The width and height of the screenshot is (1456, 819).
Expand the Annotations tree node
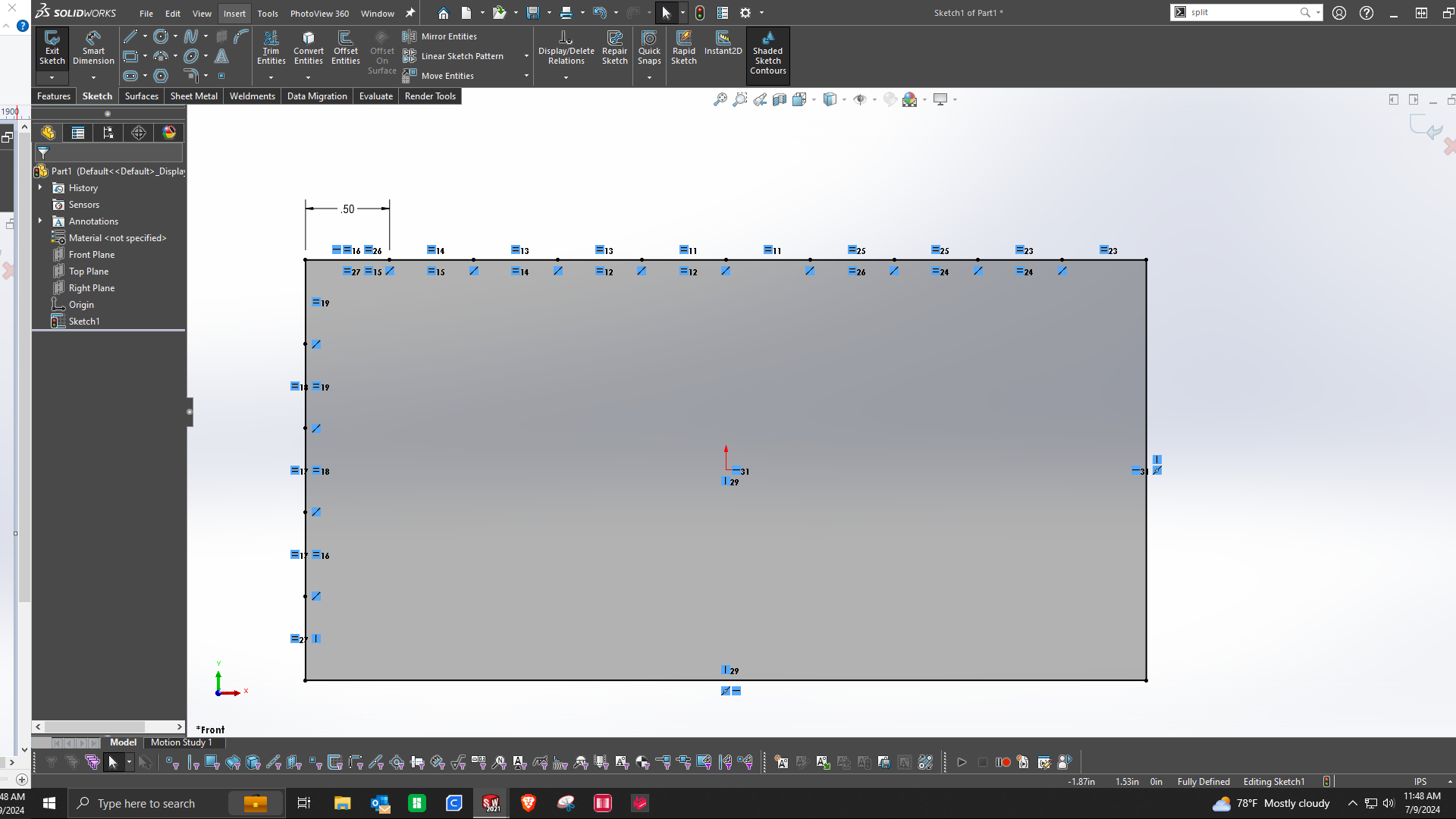click(40, 221)
